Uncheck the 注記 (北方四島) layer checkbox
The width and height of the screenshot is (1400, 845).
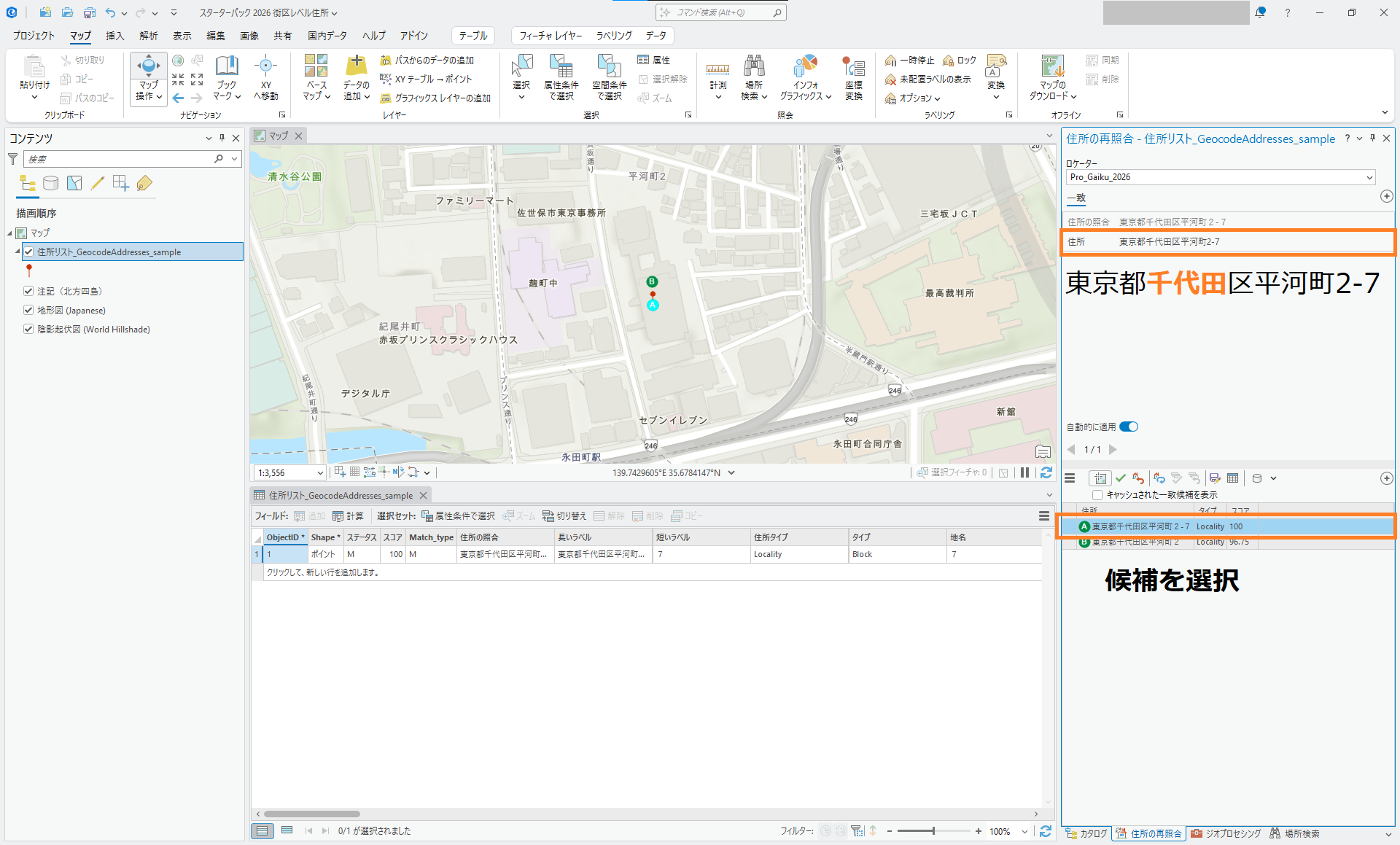tap(28, 291)
